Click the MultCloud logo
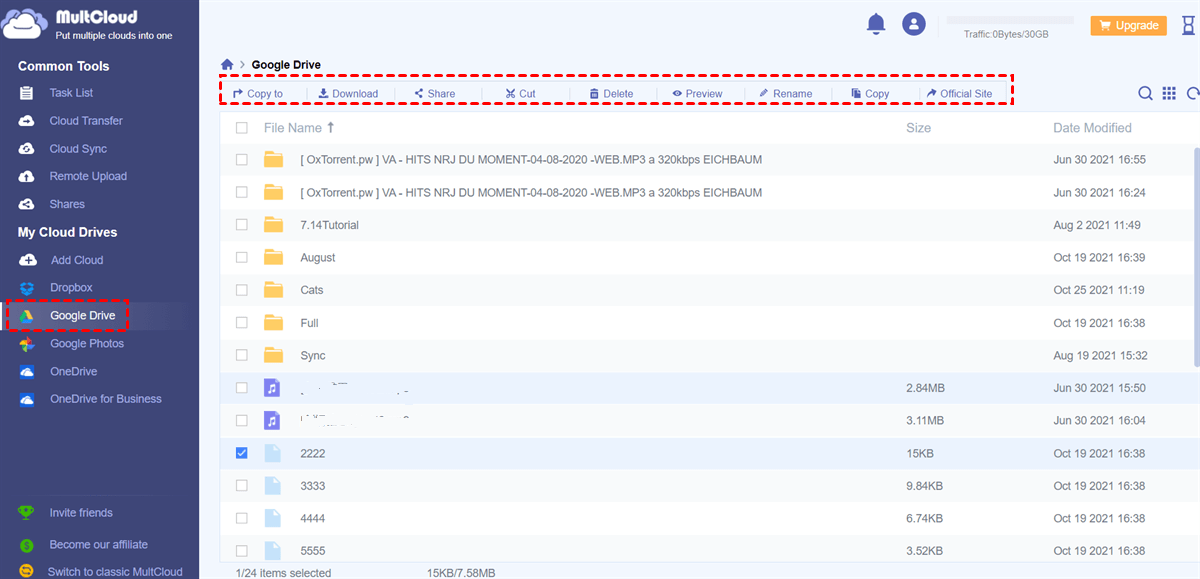The height and width of the screenshot is (579, 1200). pyautogui.click(x=88, y=24)
